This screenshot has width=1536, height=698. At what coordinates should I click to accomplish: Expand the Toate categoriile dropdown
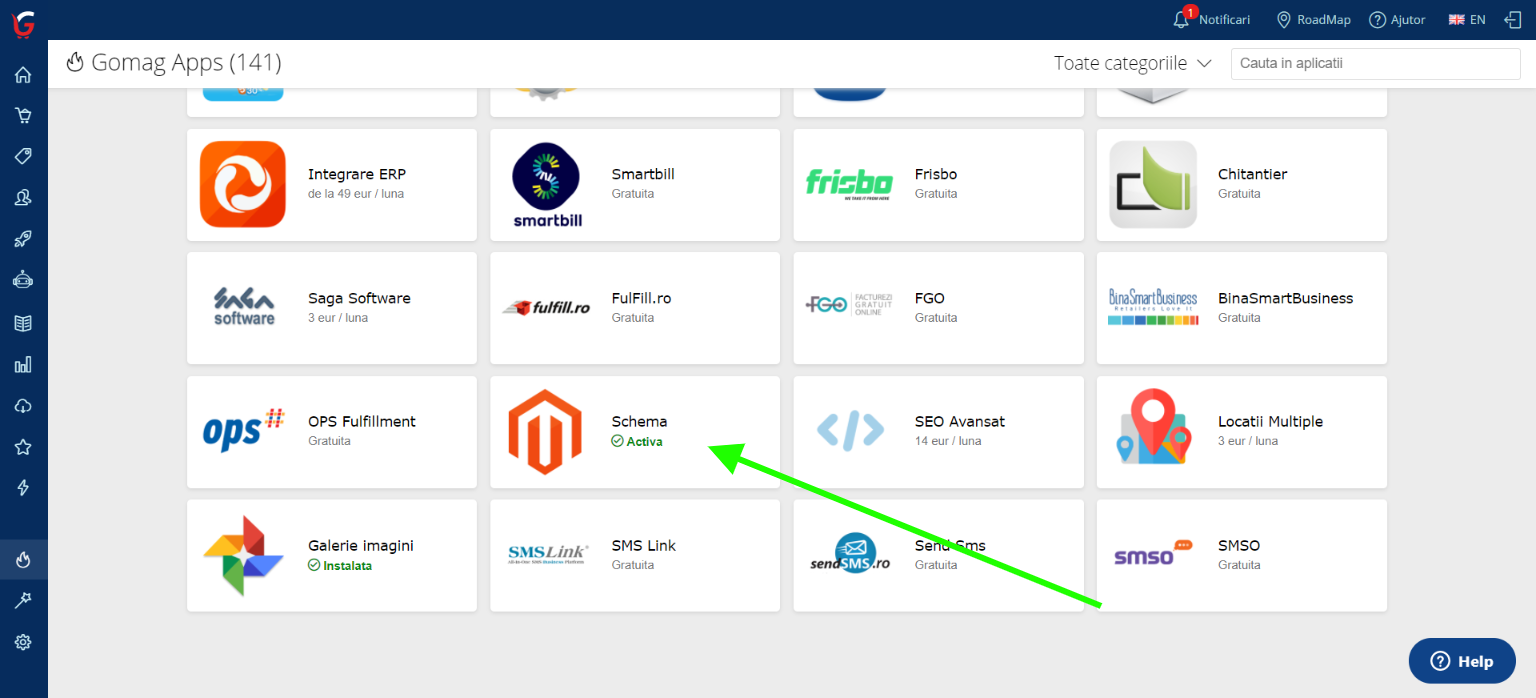(1133, 63)
